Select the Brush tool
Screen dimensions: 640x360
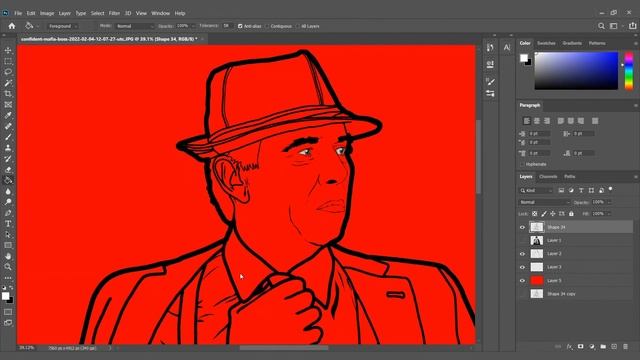pyautogui.click(x=8, y=137)
